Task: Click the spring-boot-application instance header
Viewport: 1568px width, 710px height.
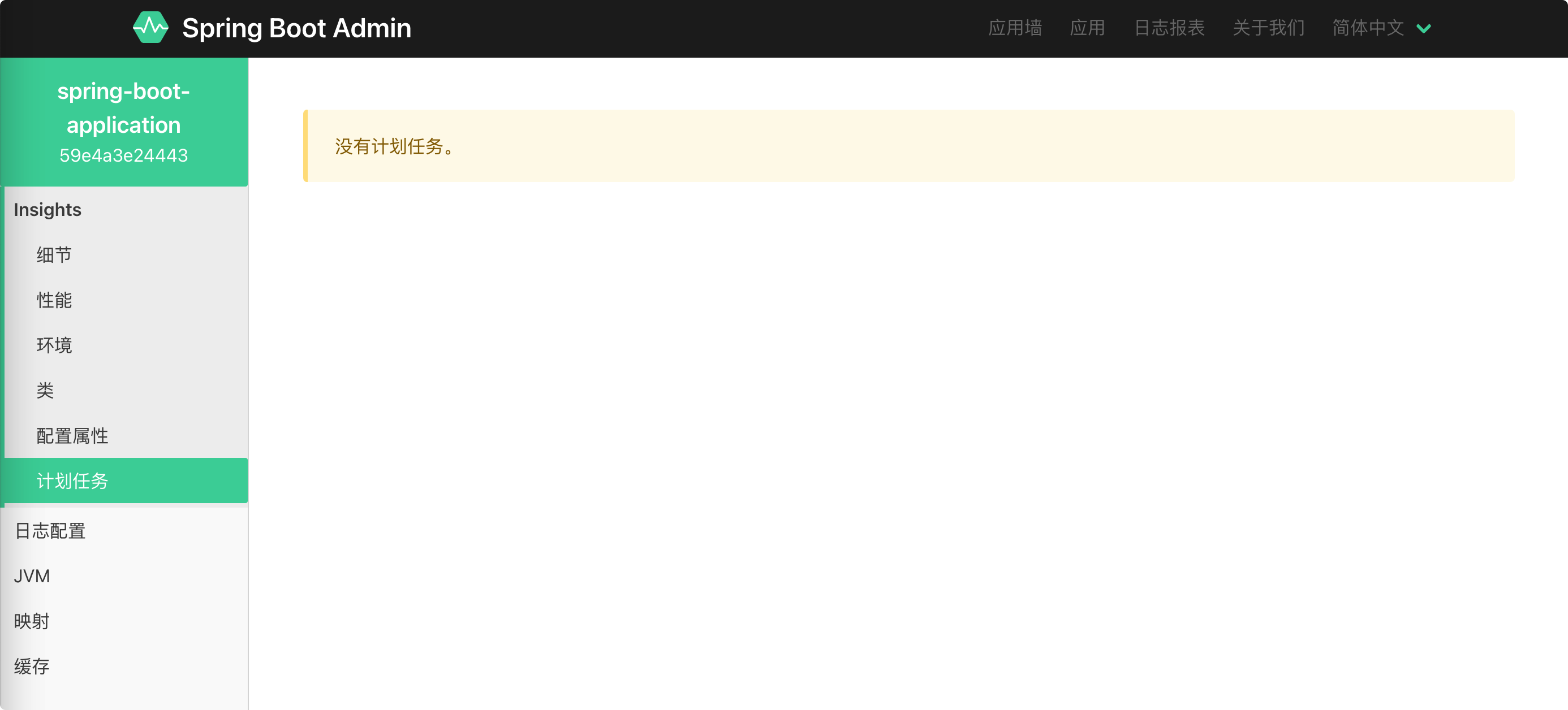Action: (x=124, y=122)
